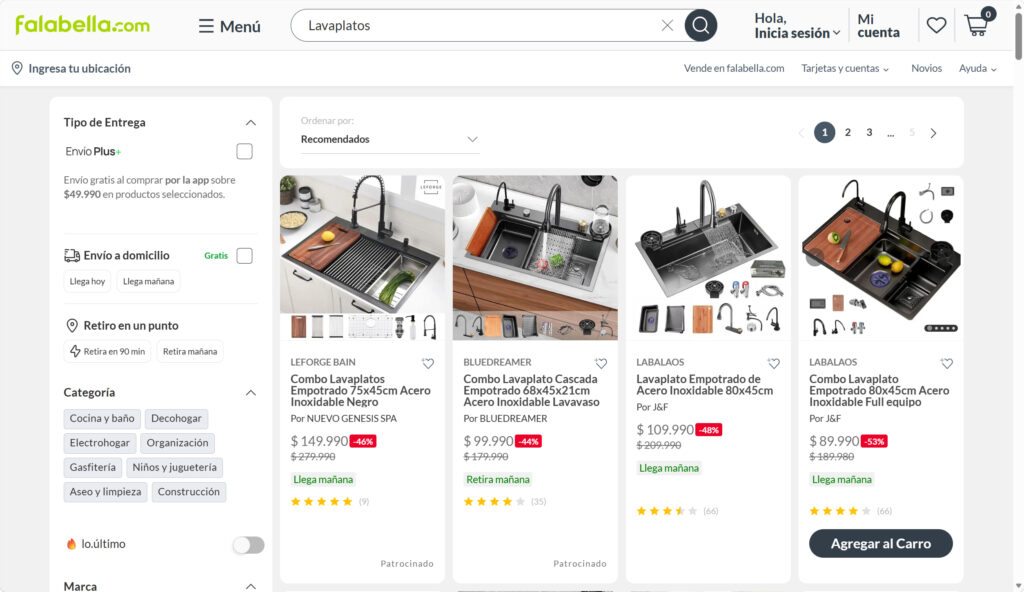Select the Llega mañana filter chip
This screenshot has width=1024, height=592.
pyautogui.click(x=148, y=281)
